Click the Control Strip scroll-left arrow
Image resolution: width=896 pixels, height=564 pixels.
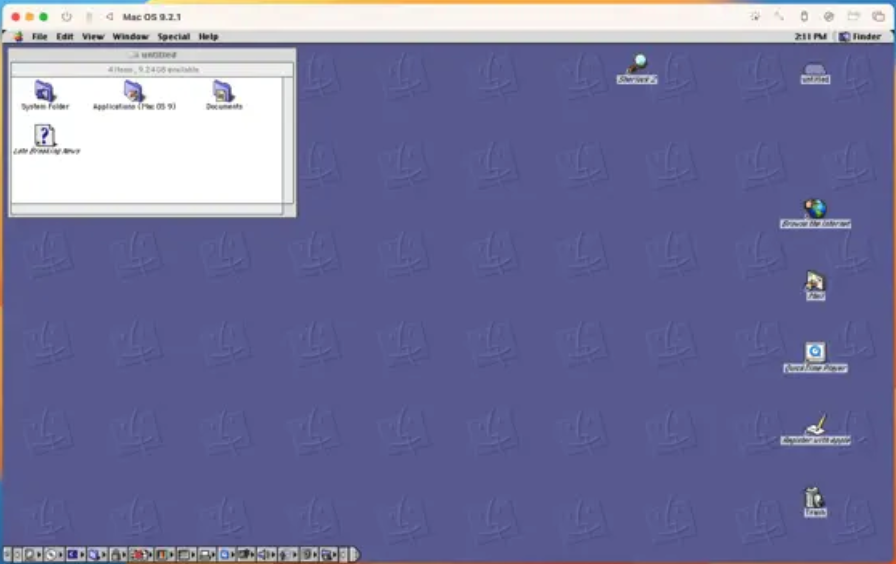[17, 554]
